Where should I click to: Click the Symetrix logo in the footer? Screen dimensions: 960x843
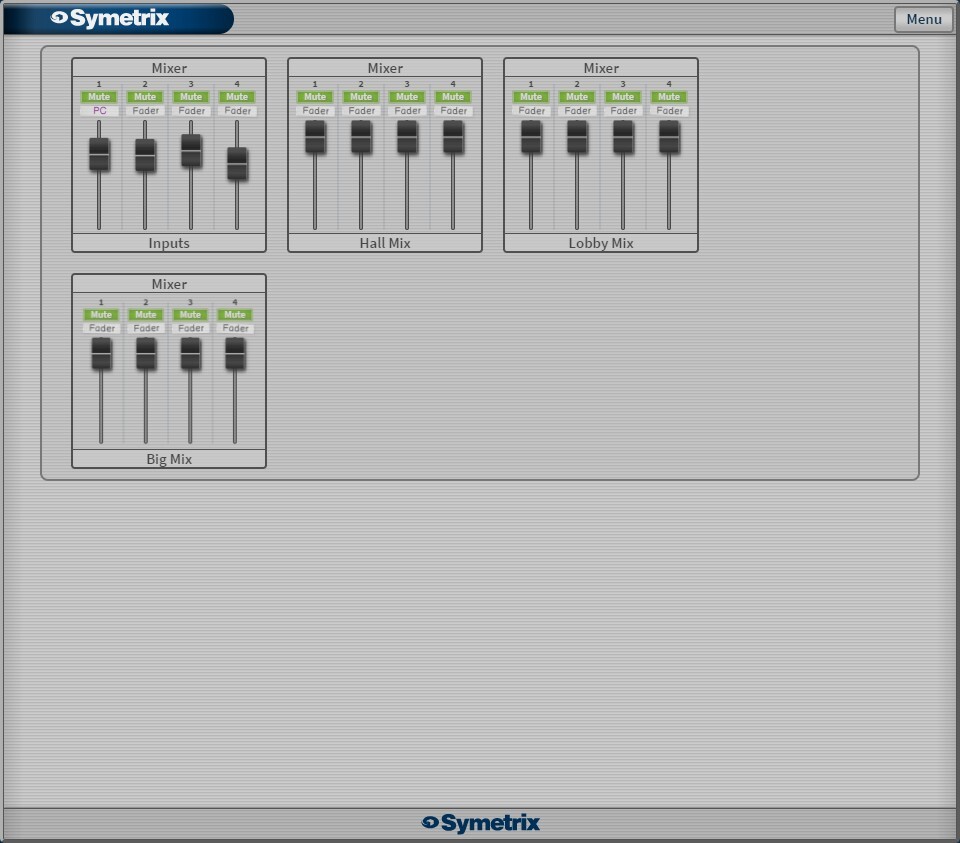point(480,823)
